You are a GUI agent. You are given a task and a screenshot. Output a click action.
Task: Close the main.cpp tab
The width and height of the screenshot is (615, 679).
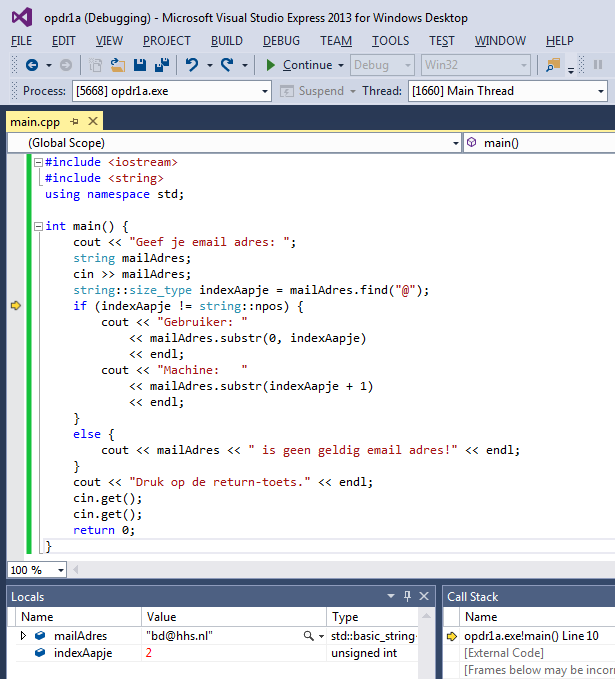tap(92, 121)
